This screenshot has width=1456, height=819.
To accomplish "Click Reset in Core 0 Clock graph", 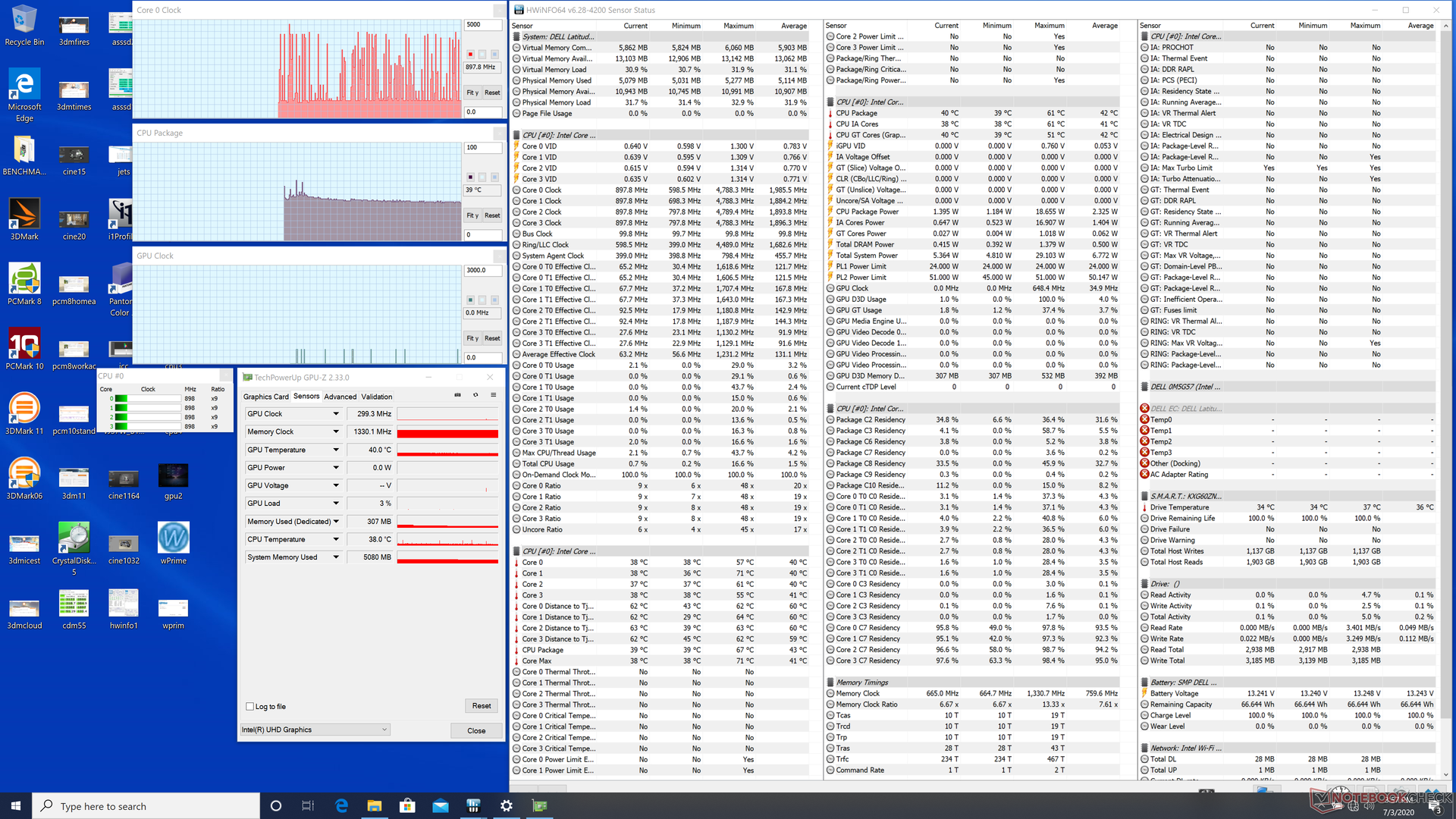I will (492, 93).
